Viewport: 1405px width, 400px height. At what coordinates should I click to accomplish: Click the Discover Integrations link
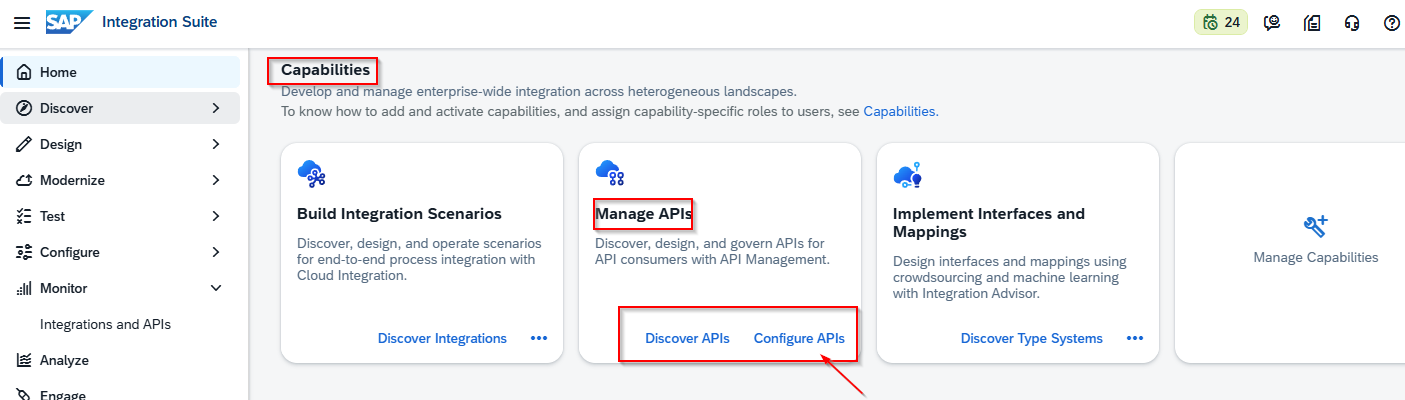click(x=442, y=338)
